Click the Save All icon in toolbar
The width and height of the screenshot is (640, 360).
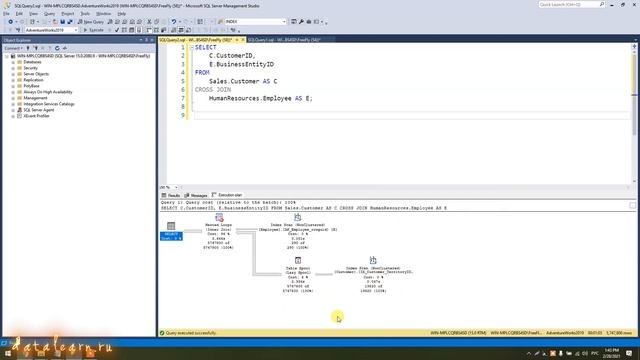(x=70, y=22)
